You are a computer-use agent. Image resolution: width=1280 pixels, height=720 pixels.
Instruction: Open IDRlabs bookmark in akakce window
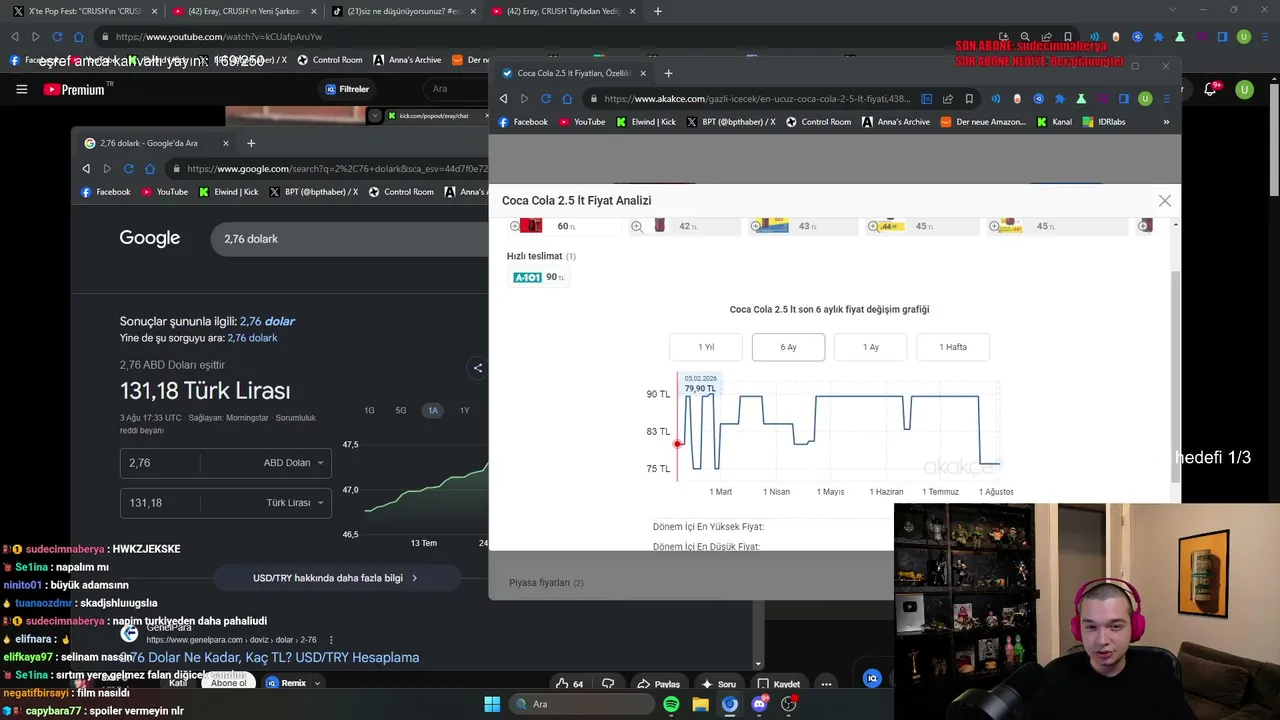[x=1105, y=122]
